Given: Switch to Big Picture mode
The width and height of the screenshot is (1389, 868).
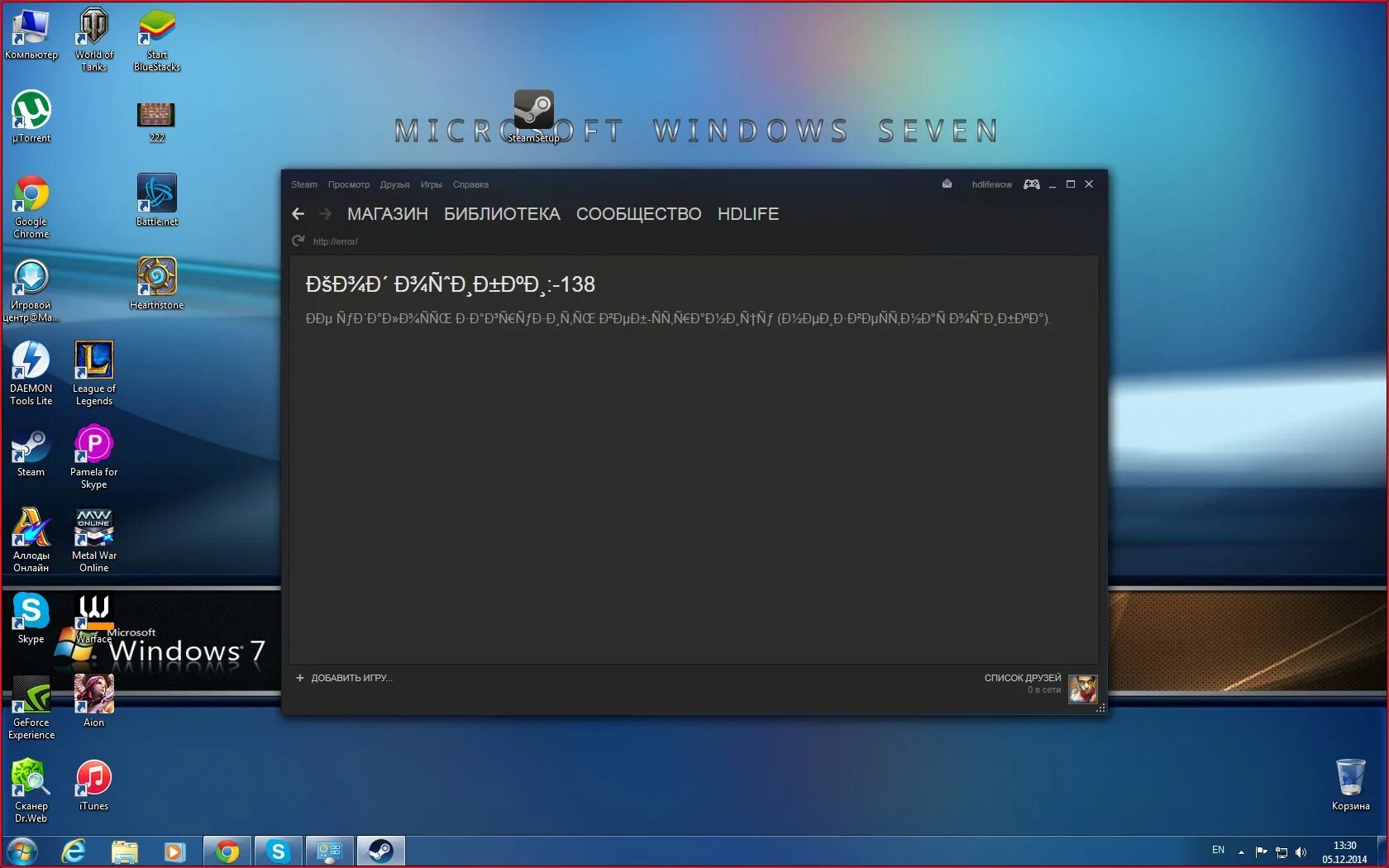Looking at the screenshot, I should [x=1031, y=184].
